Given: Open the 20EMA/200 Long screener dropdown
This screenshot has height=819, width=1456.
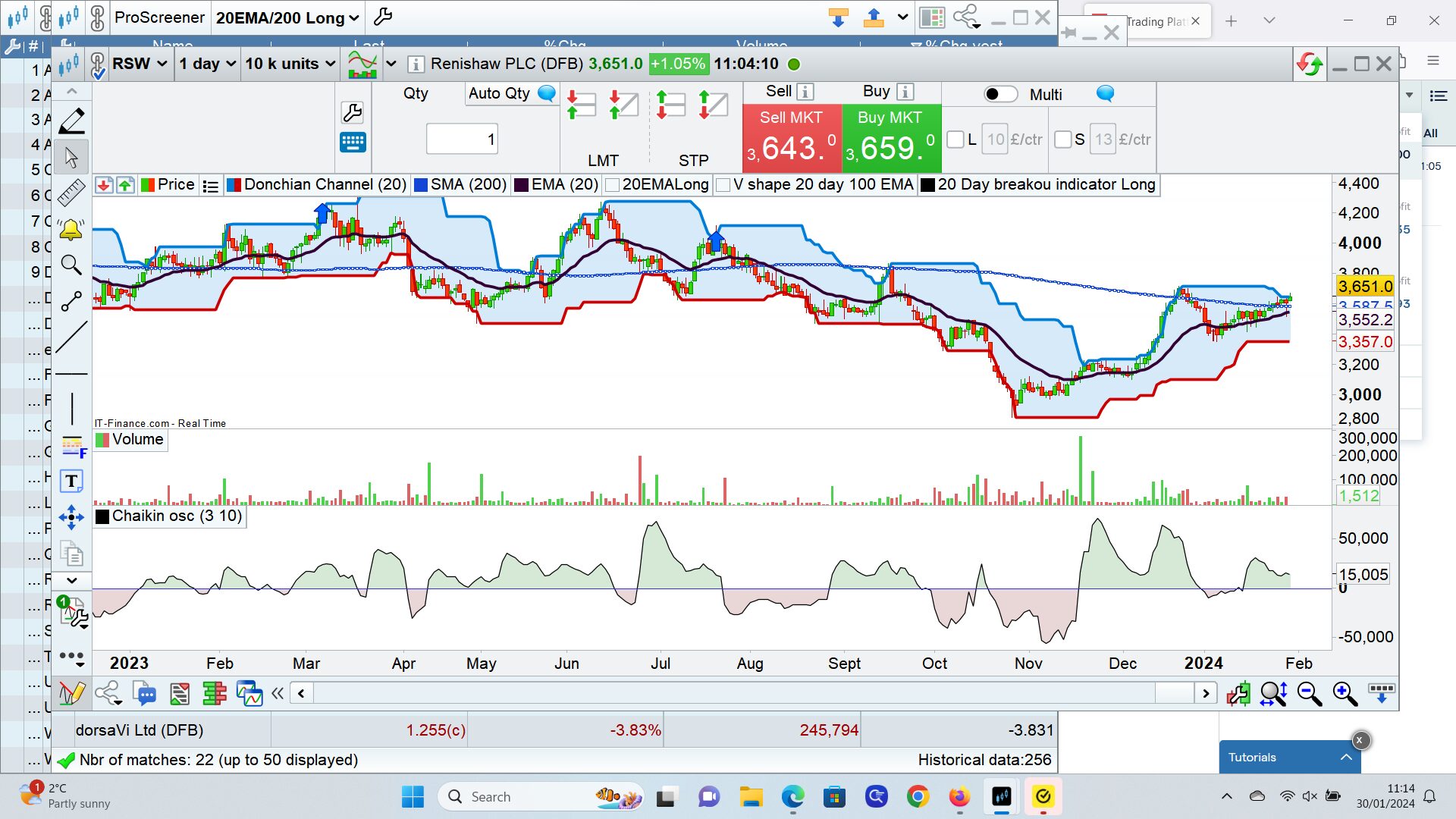Looking at the screenshot, I should point(287,17).
